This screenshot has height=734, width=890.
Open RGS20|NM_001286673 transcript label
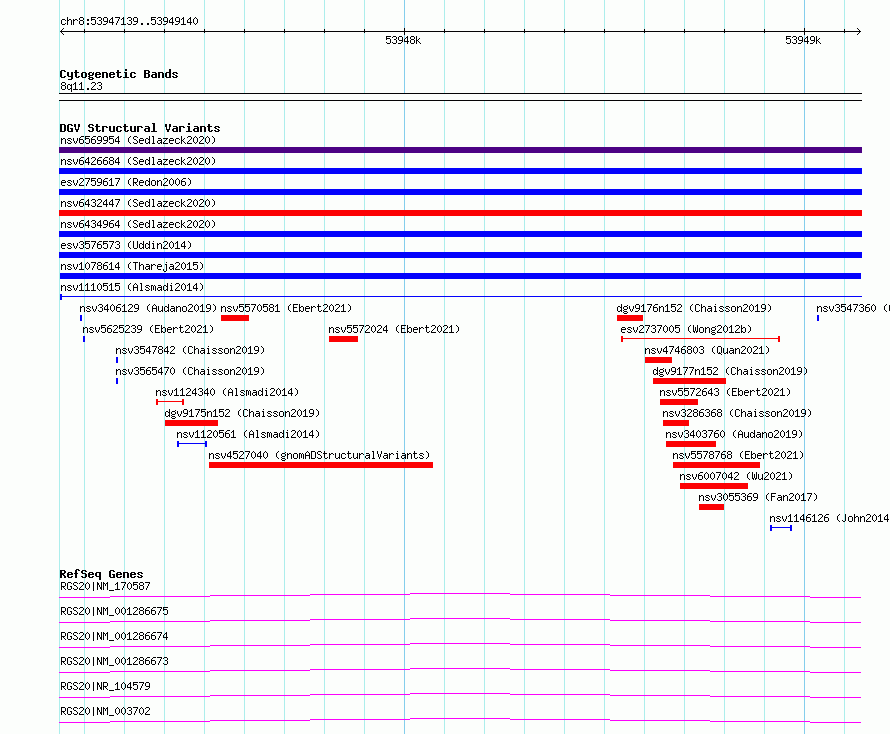click(114, 661)
